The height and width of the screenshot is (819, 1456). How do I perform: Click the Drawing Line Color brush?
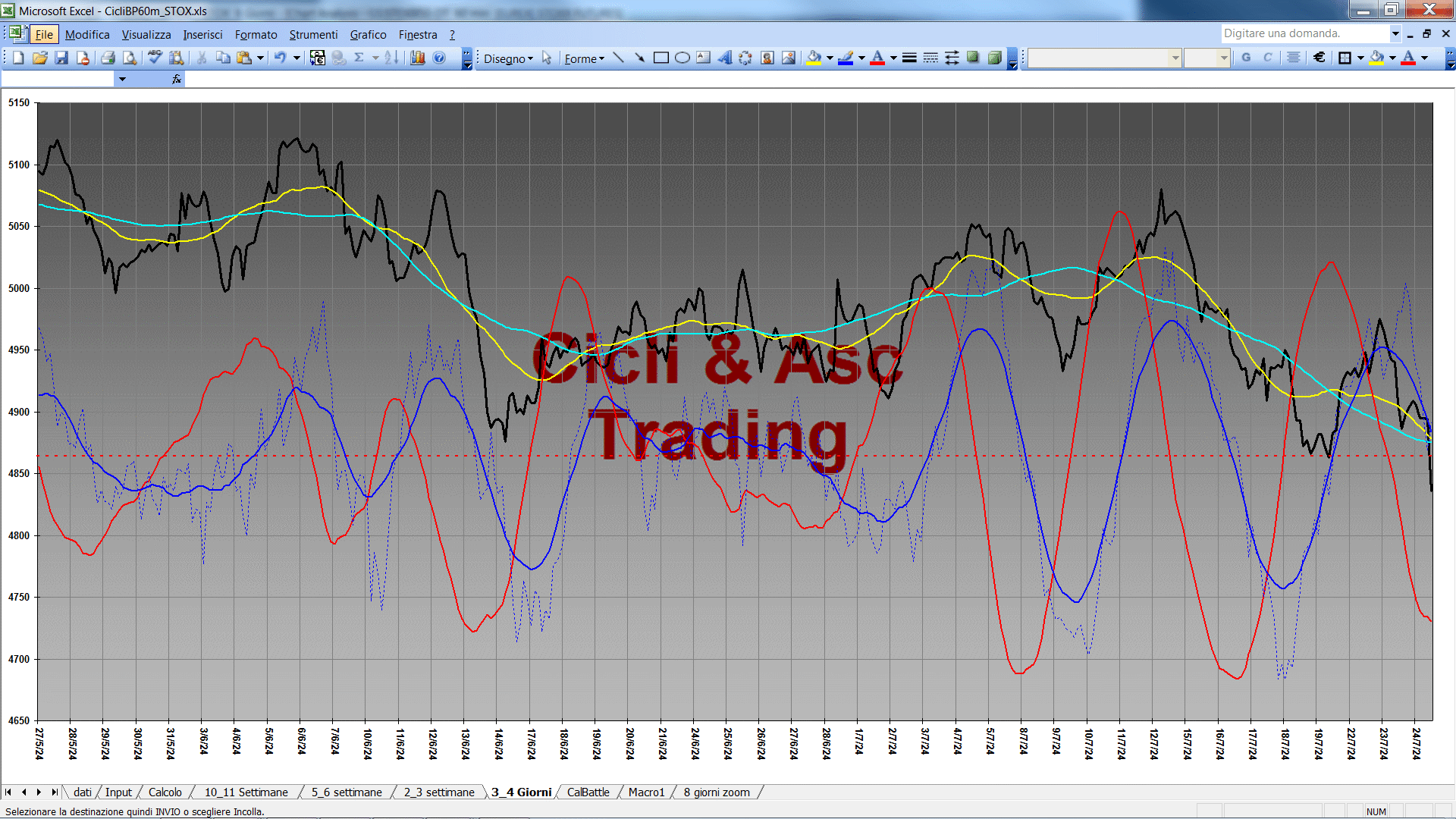coord(846,58)
